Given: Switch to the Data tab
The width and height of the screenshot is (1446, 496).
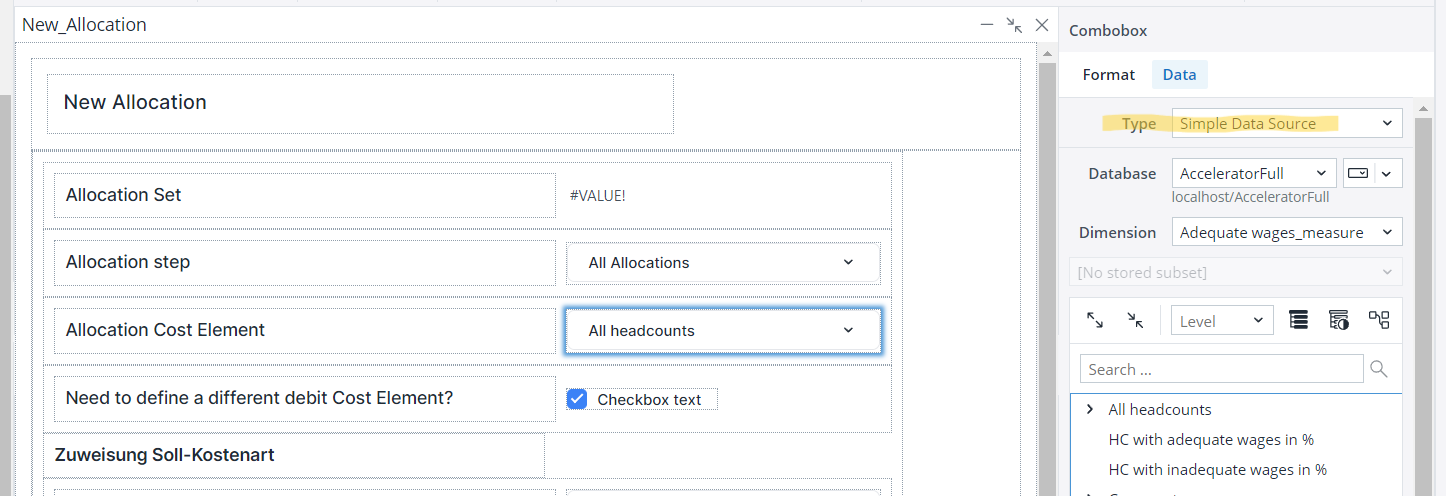Looking at the screenshot, I should coord(1179,74).
